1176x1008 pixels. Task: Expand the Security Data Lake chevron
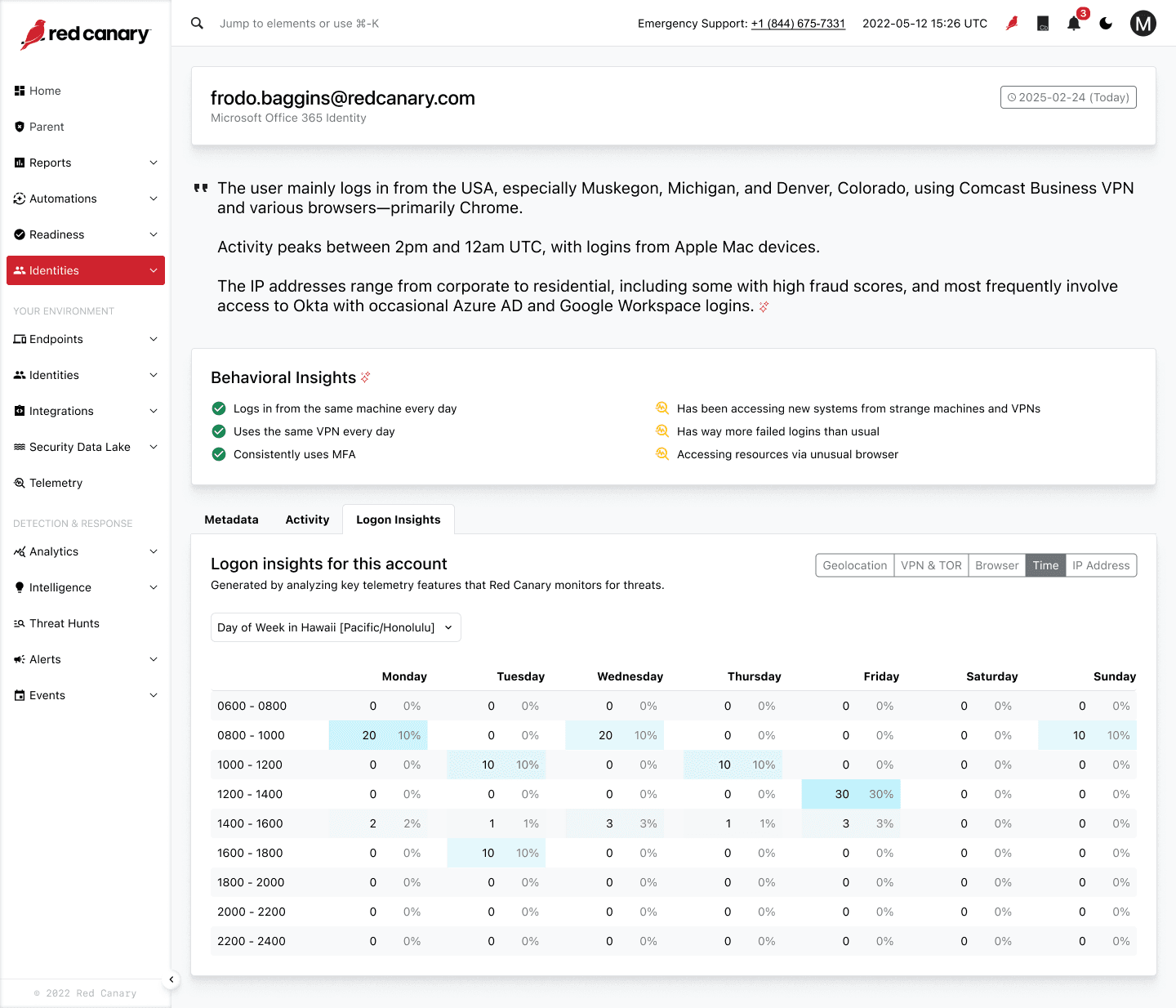click(154, 447)
